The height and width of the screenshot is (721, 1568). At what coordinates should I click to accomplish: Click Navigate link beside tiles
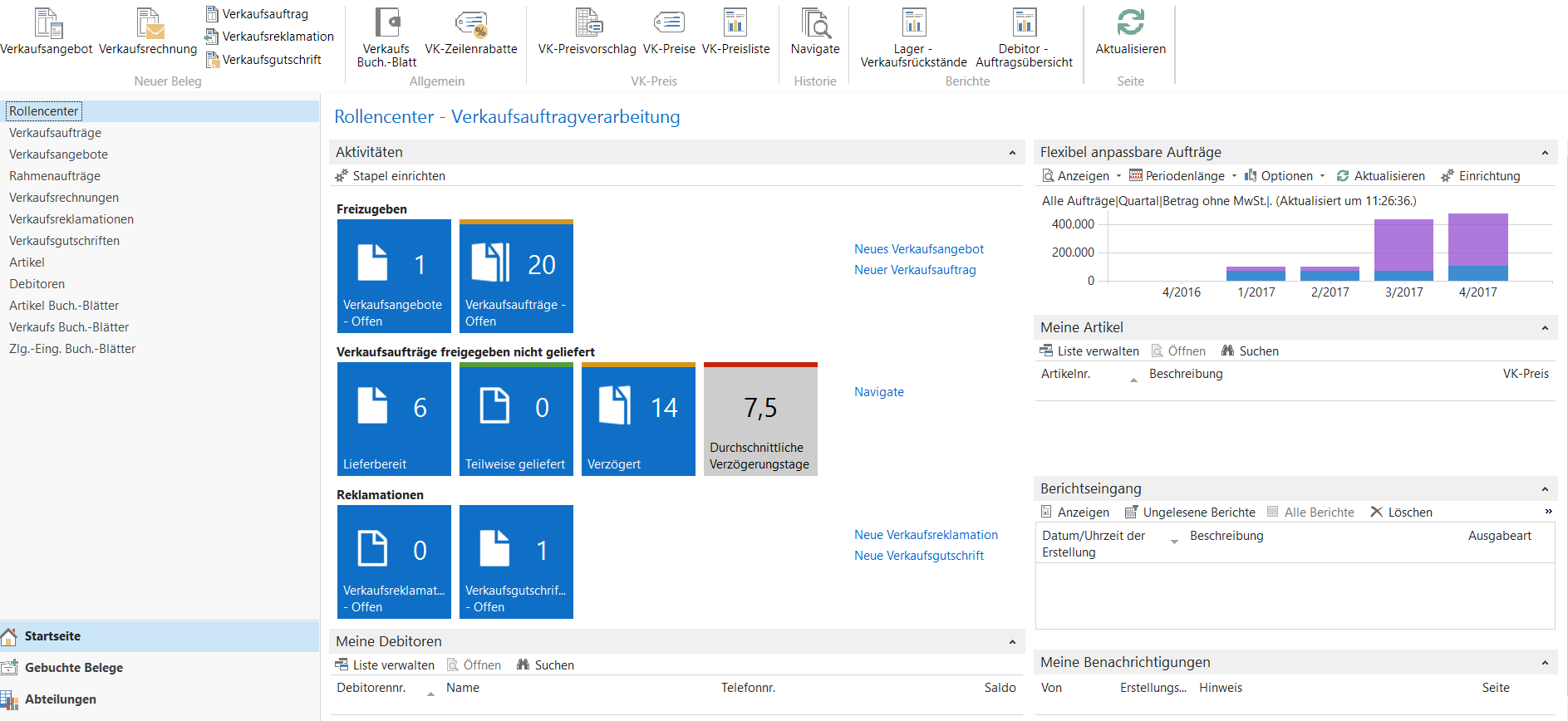coord(879,392)
